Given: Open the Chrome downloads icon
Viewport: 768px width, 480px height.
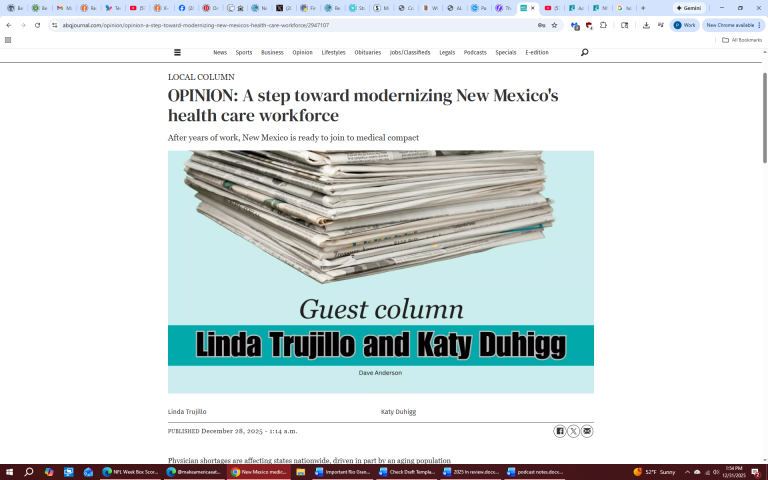Looking at the screenshot, I should (646, 25).
